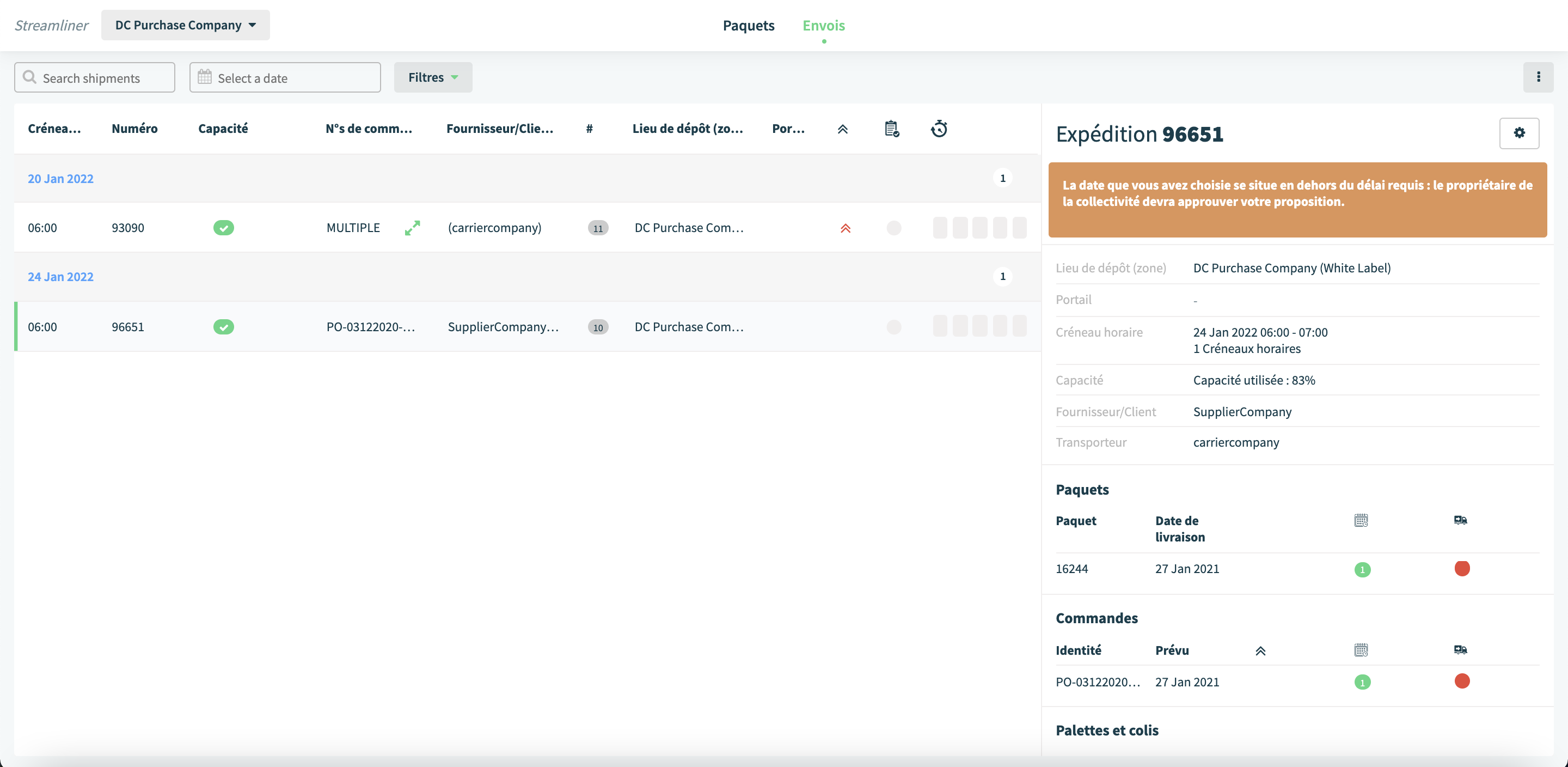
Task: Click 27 Jan 2021 delivery date for paquet 16244
Action: point(1187,569)
